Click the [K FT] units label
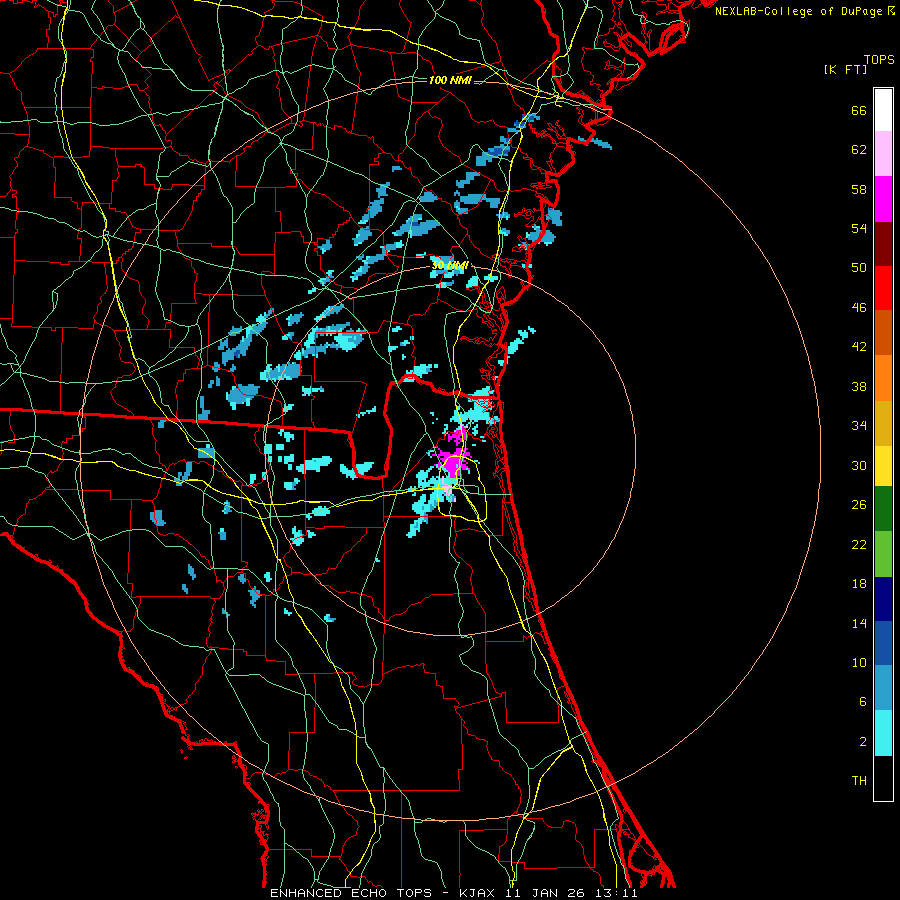 pyautogui.click(x=845, y=69)
